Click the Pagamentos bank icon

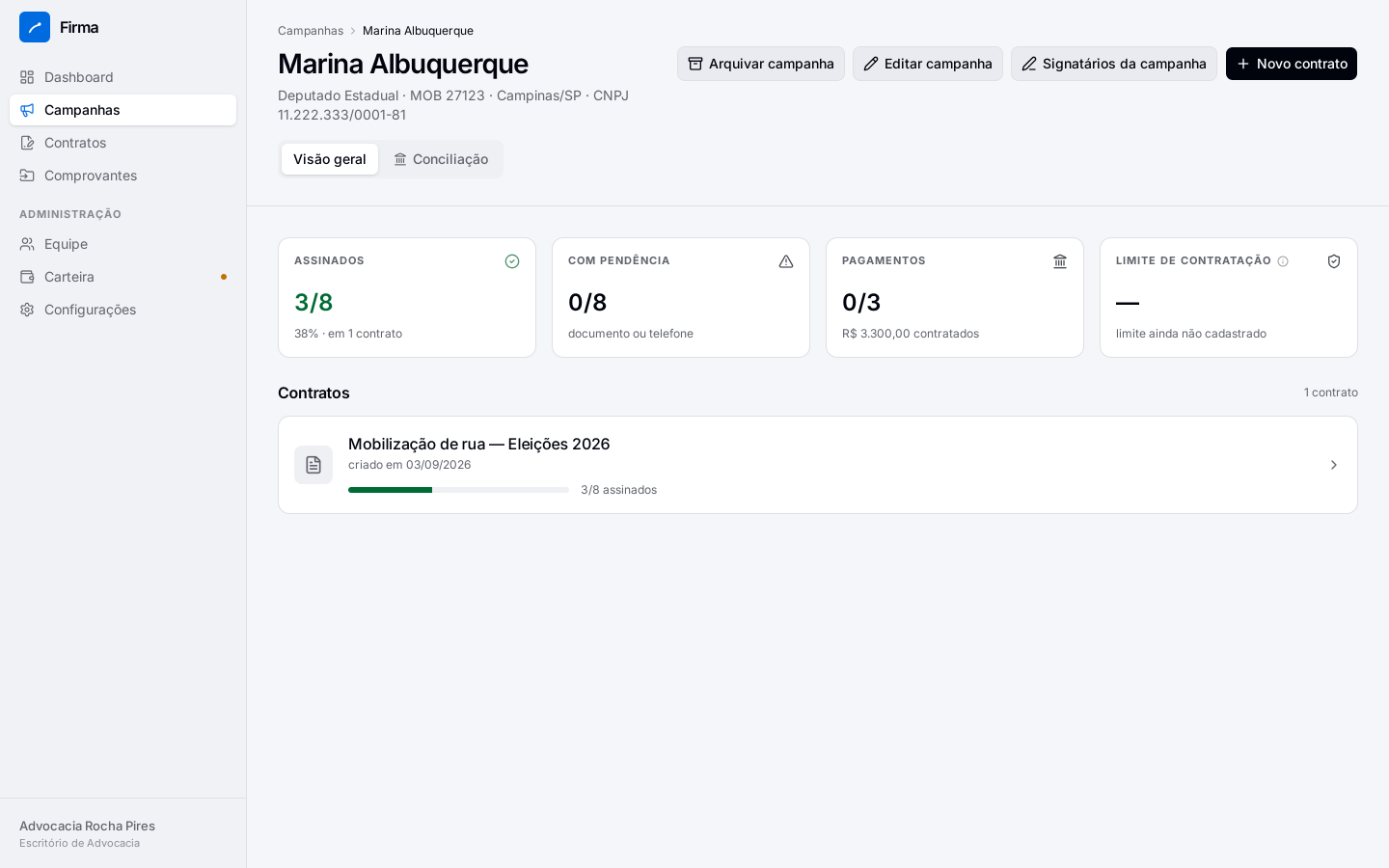tap(1060, 261)
